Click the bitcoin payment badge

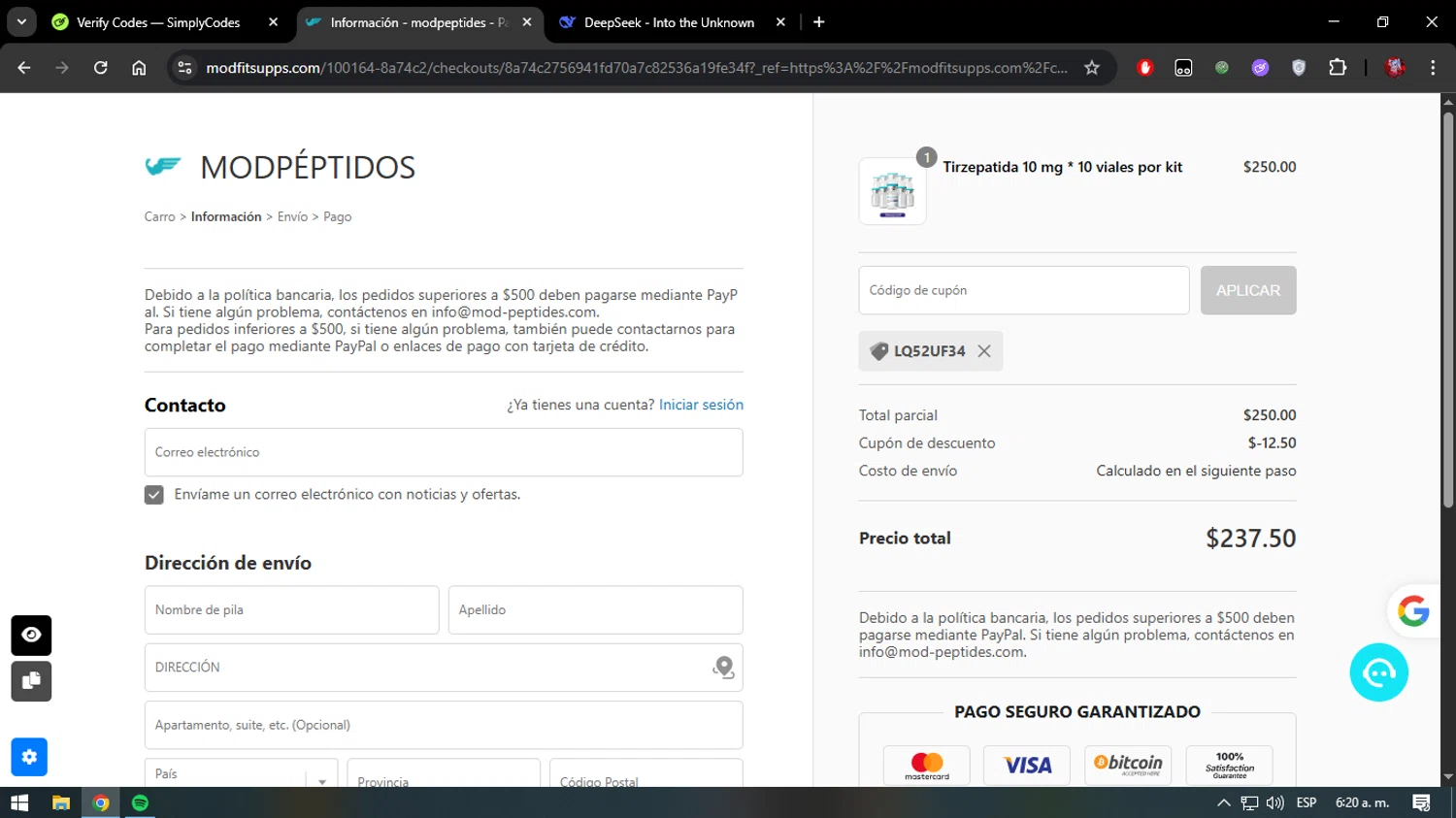1128,765
